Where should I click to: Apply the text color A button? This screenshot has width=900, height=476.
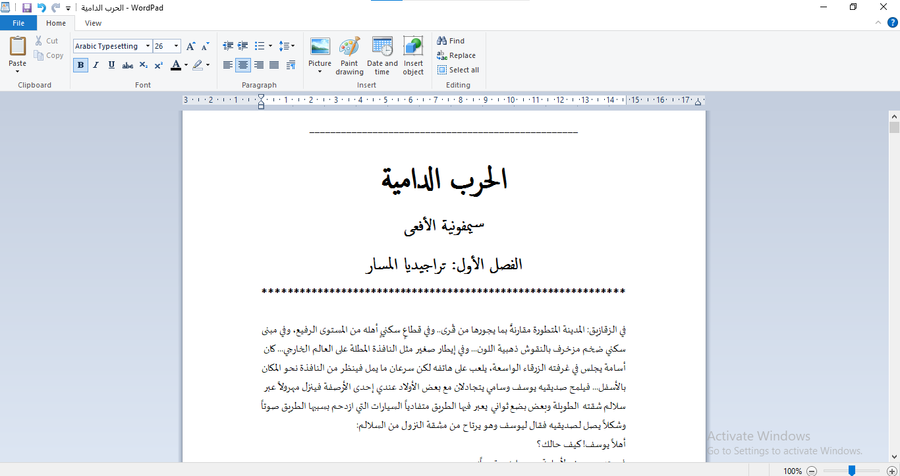[176, 65]
